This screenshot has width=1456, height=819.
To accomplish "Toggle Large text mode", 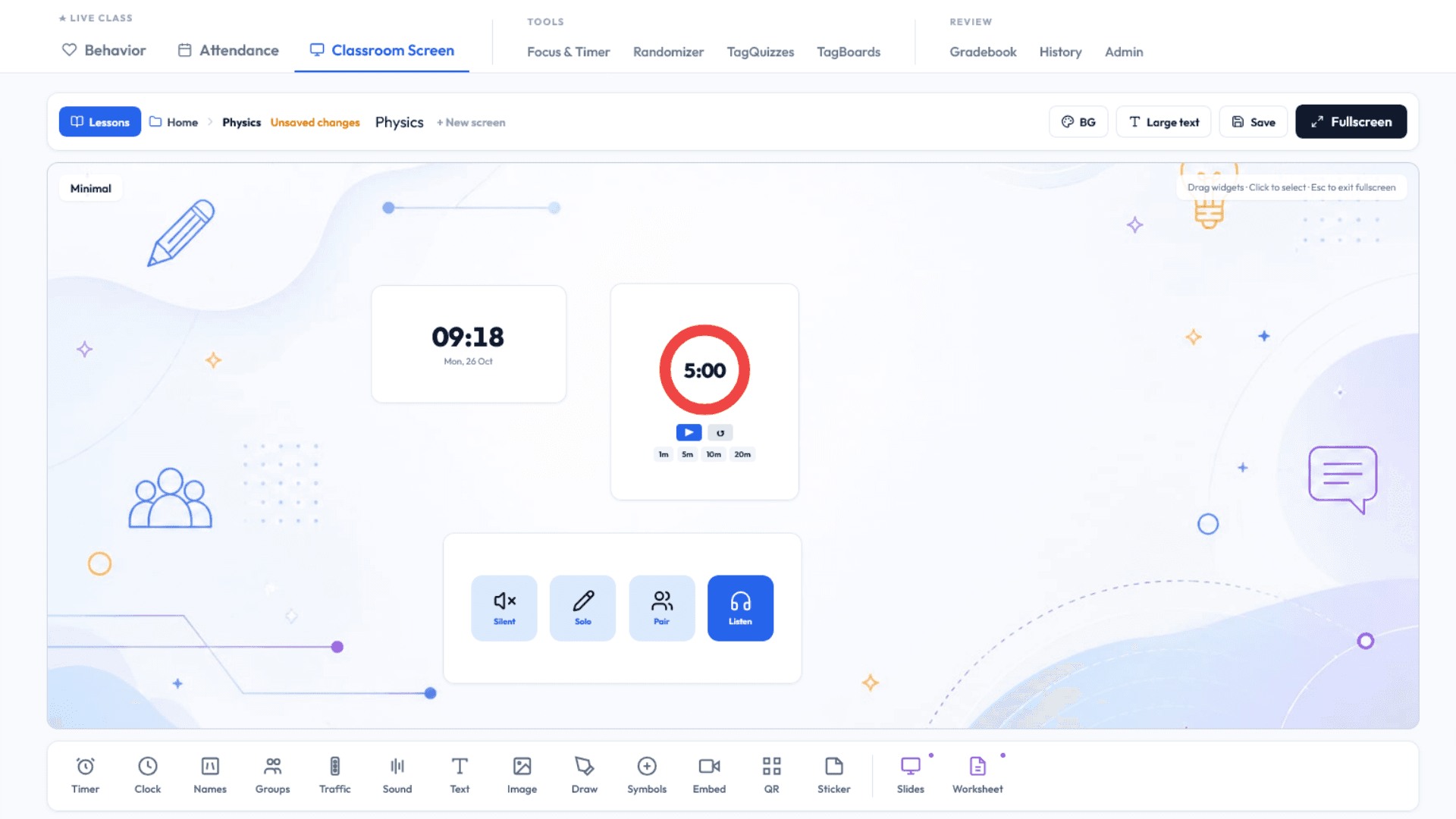I will tap(1163, 122).
